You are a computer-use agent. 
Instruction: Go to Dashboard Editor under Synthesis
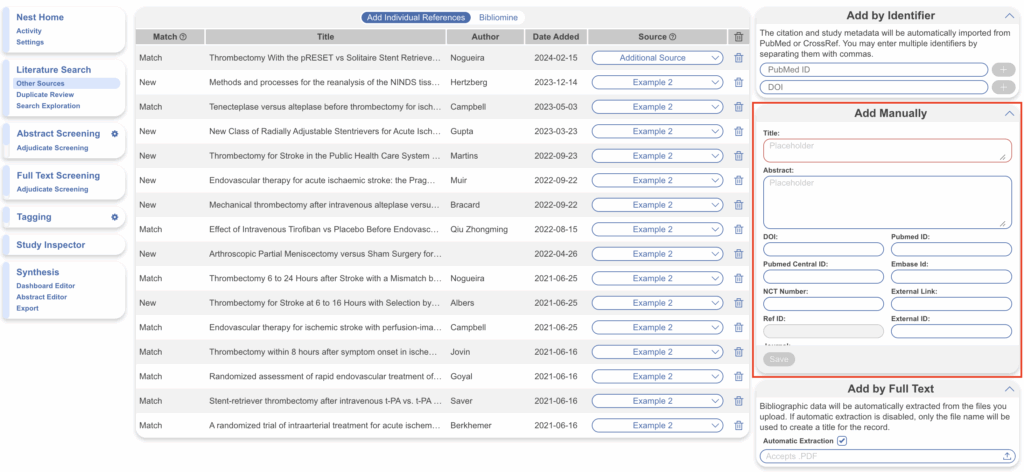[48, 286]
